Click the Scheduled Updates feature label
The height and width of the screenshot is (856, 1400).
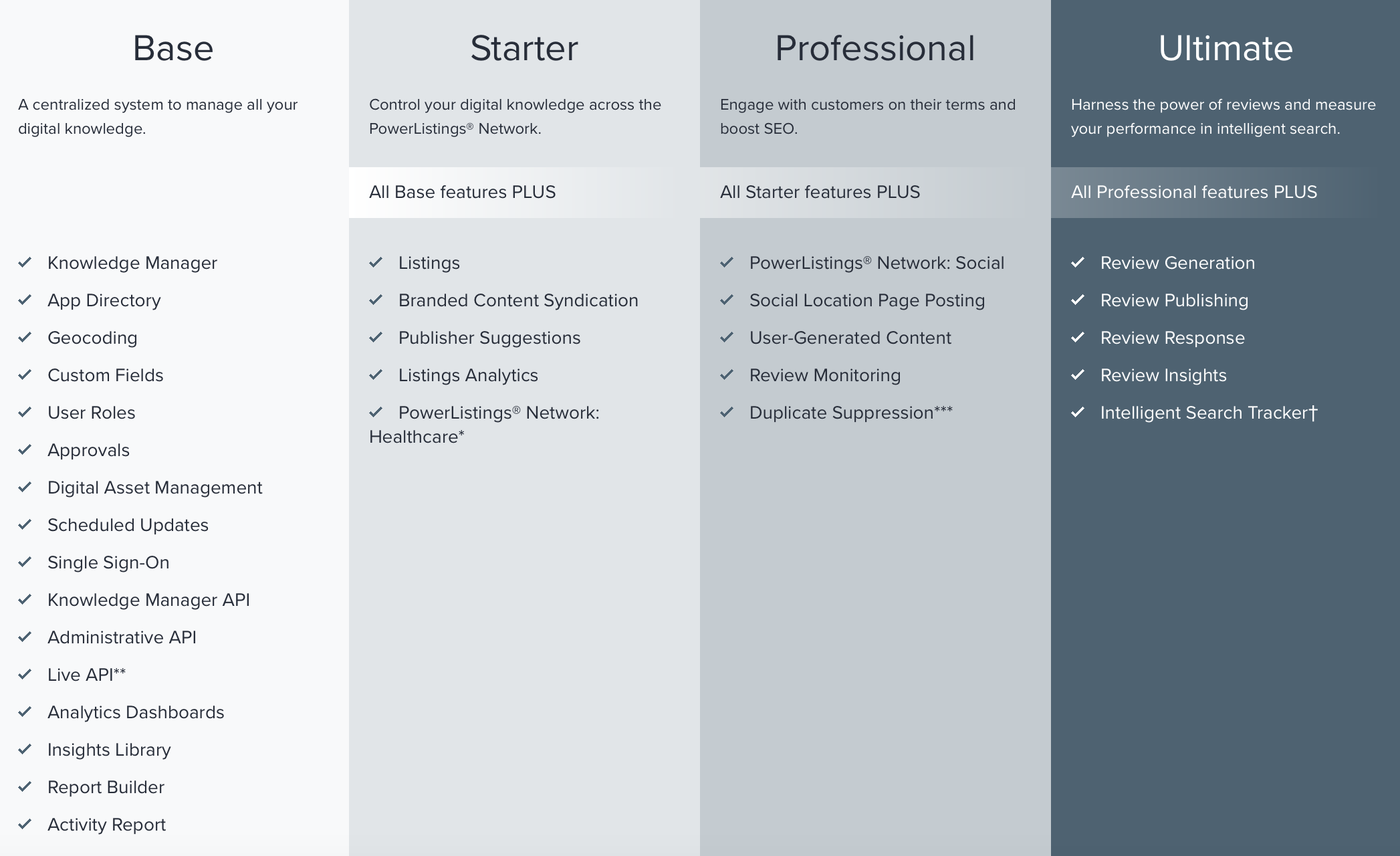click(x=128, y=525)
